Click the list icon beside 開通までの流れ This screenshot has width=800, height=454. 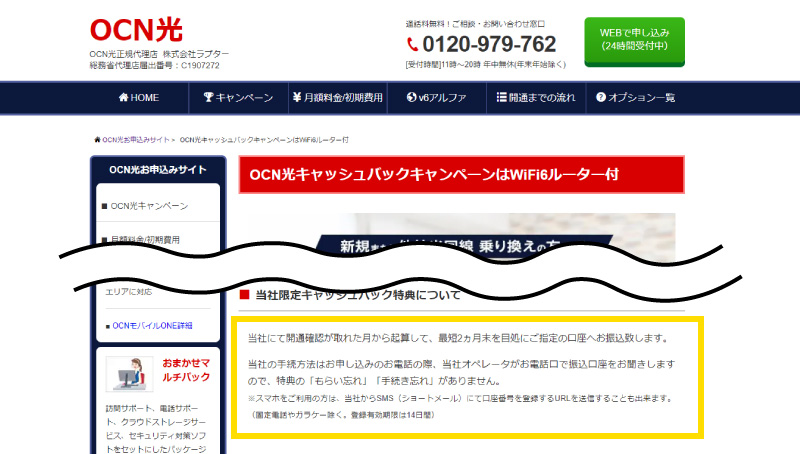click(x=502, y=97)
